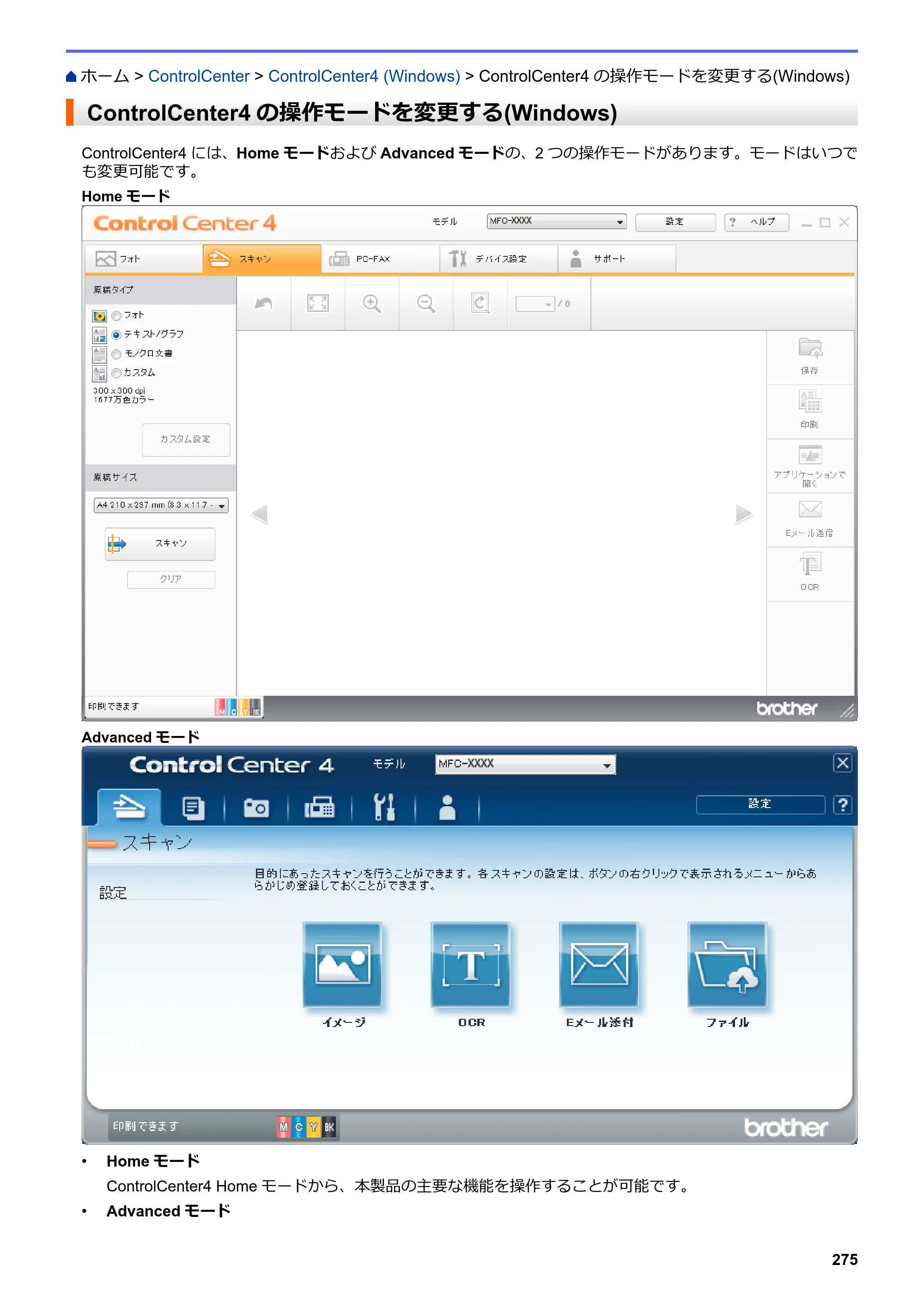Open the A4 document size dropdown
The width and height of the screenshot is (924, 1307).
(x=161, y=505)
